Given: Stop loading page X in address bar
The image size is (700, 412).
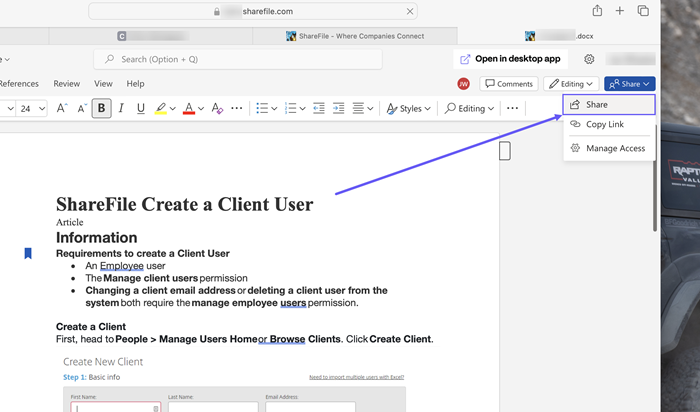Looking at the screenshot, I should (x=410, y=12).
